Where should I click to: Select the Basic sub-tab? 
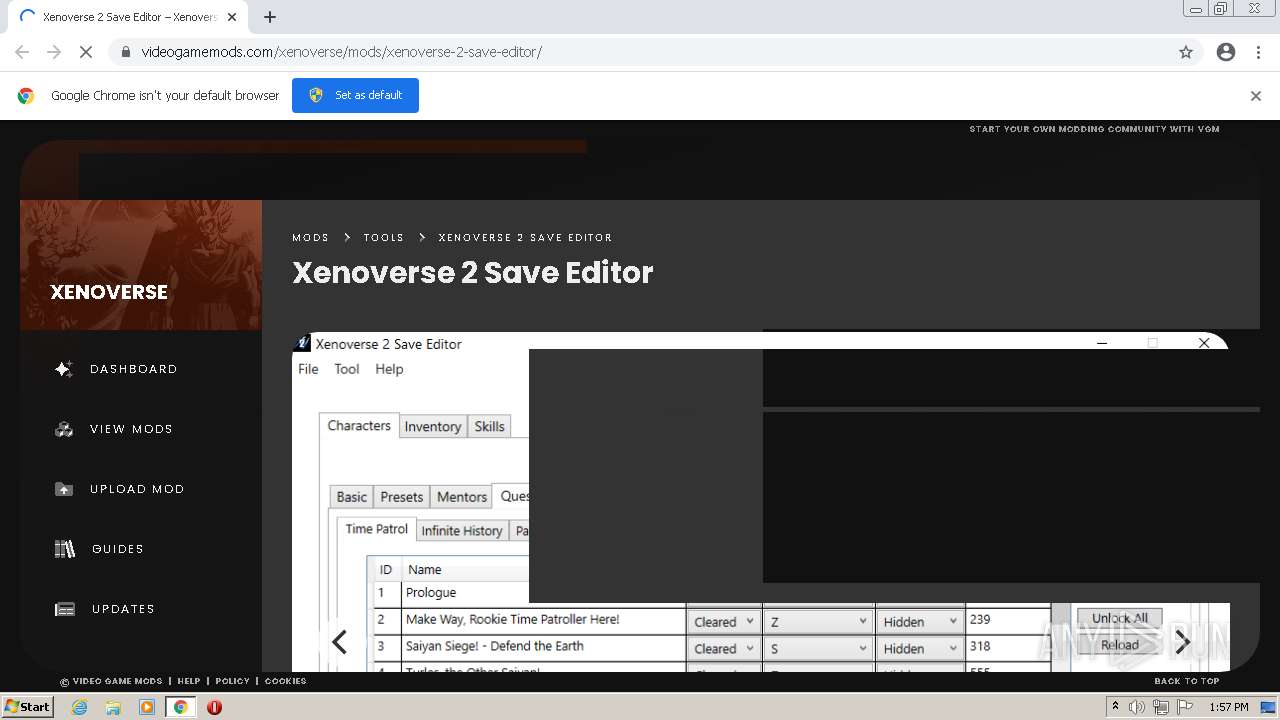pos(351,497)
